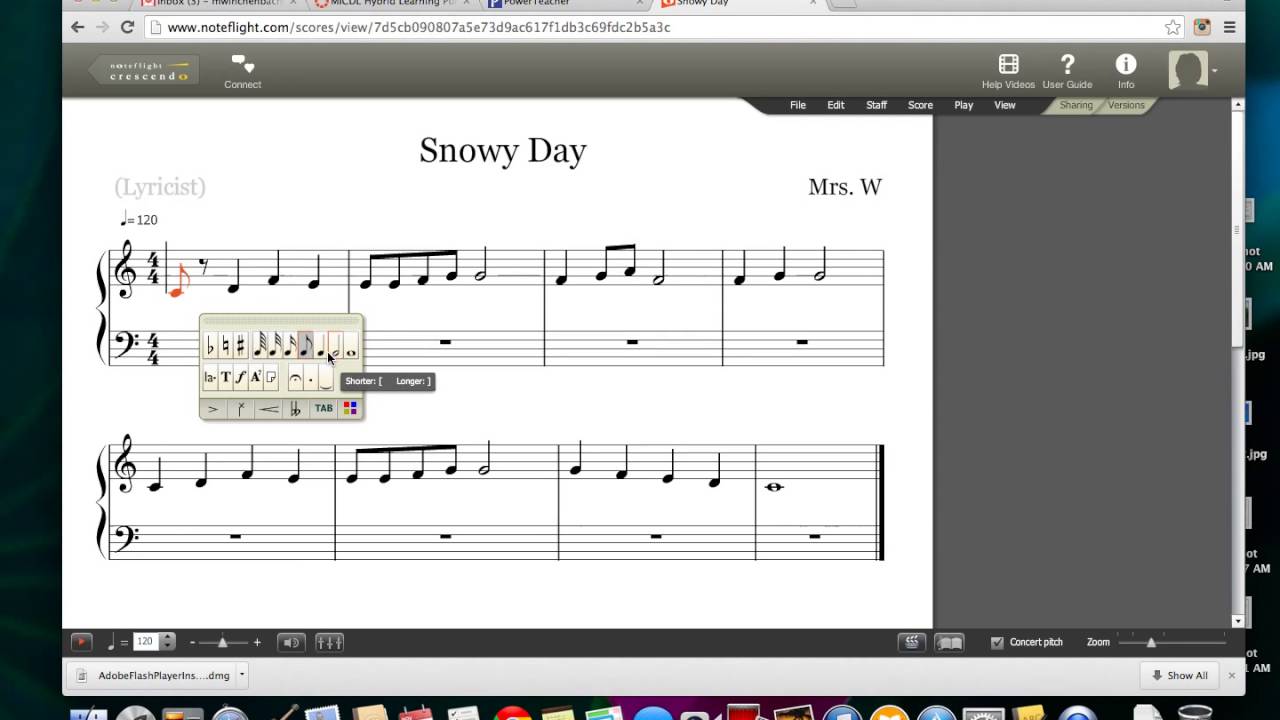Switch to the Sharing tab
Image resolution: width=1280 pixels, height=720 pixels.
pos(1076,105)
